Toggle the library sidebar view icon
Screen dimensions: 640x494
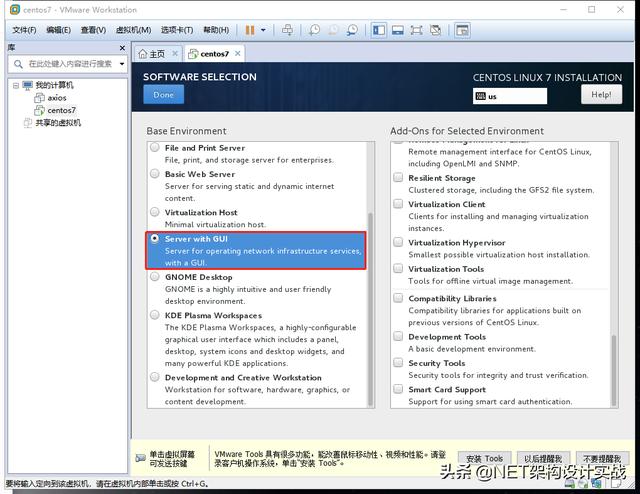pos(379,30)
